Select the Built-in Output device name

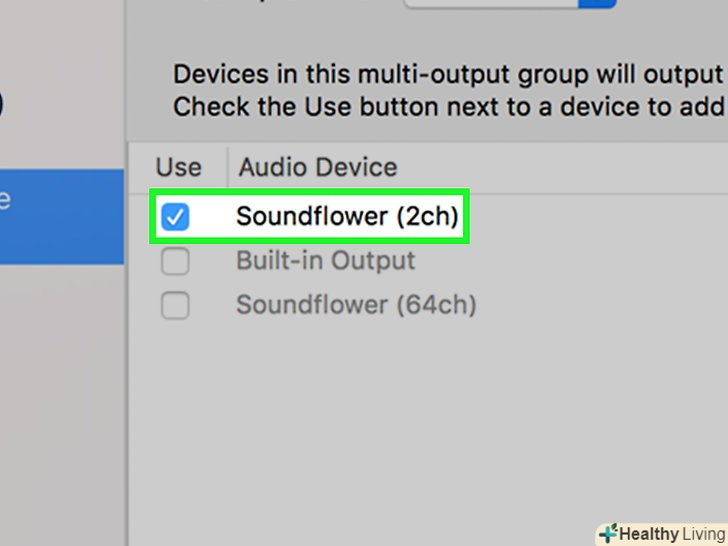pyautogui.click(x=325, y=262)
